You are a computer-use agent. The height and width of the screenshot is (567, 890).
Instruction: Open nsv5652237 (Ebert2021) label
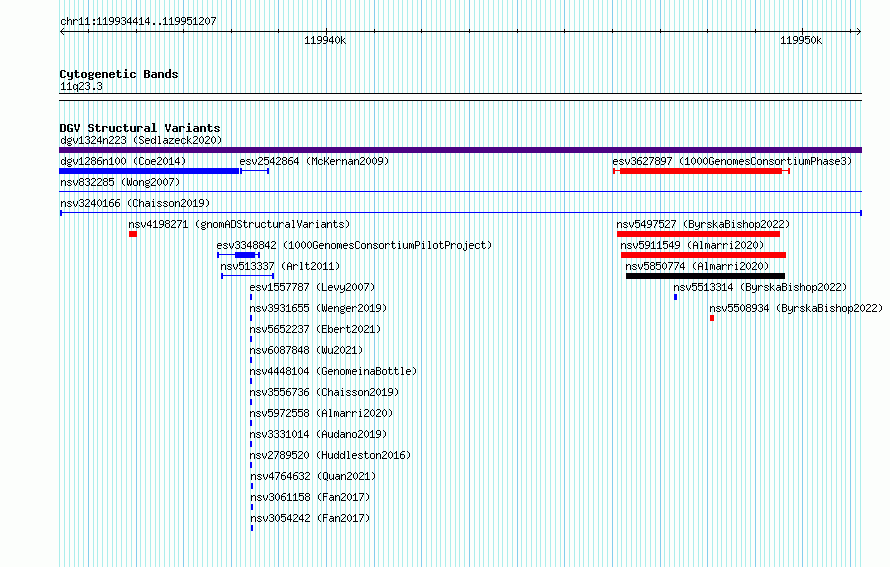pos(316,329)
